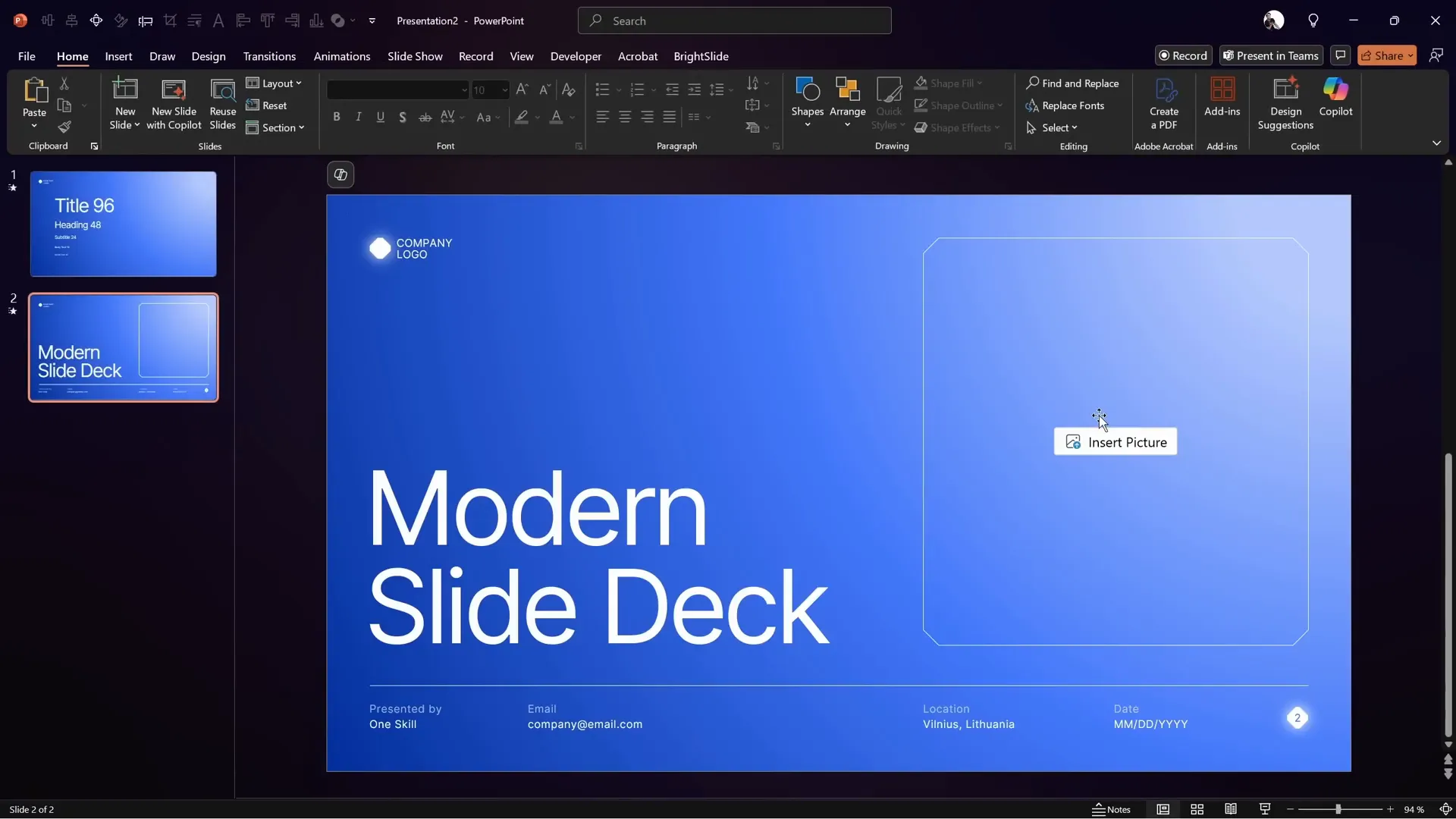Expand the Layout dropdown
The height and width of the screenshot is (819, 1456).
coord(274,83)
